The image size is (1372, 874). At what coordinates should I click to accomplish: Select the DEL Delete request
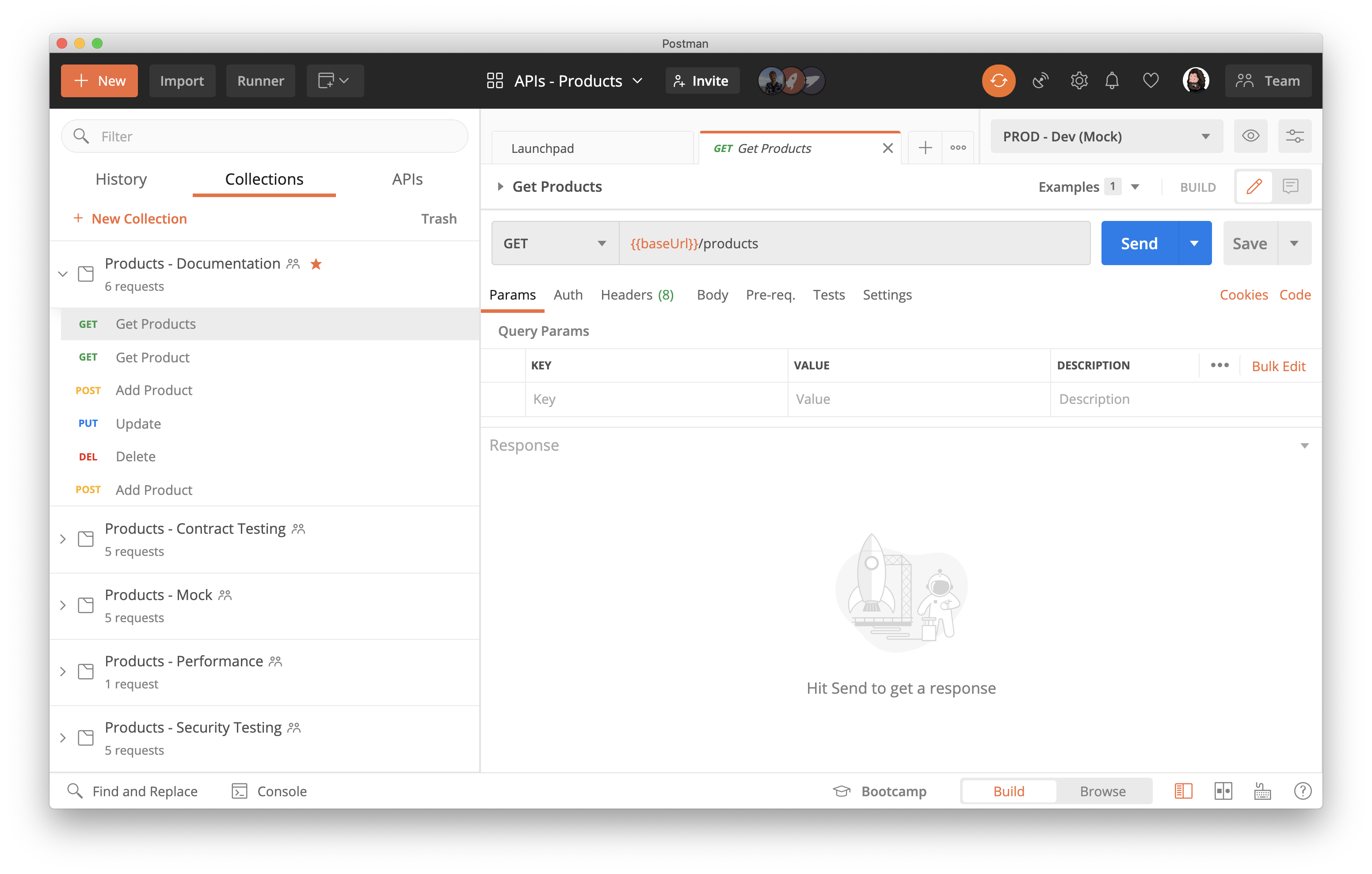click(270, 456)
